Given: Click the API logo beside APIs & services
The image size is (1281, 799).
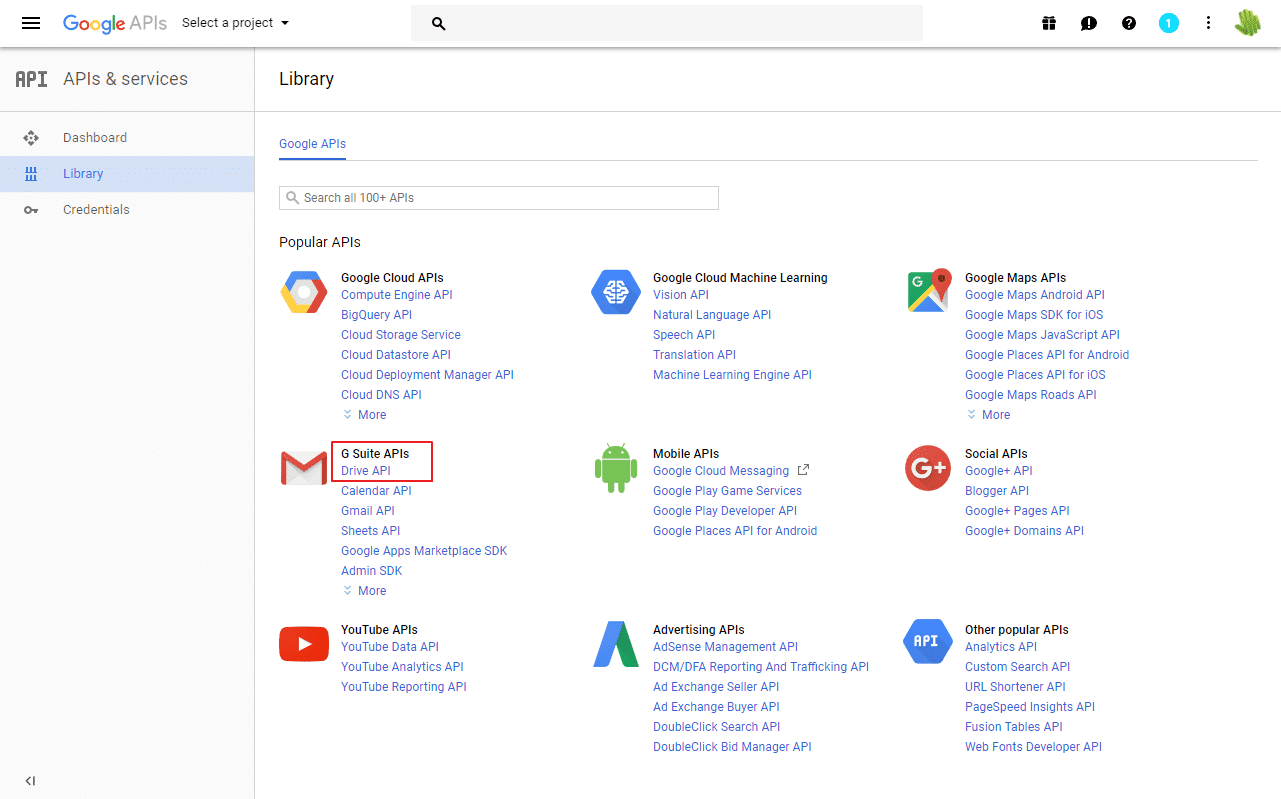Looking at the screenshot, I should 31,79.
